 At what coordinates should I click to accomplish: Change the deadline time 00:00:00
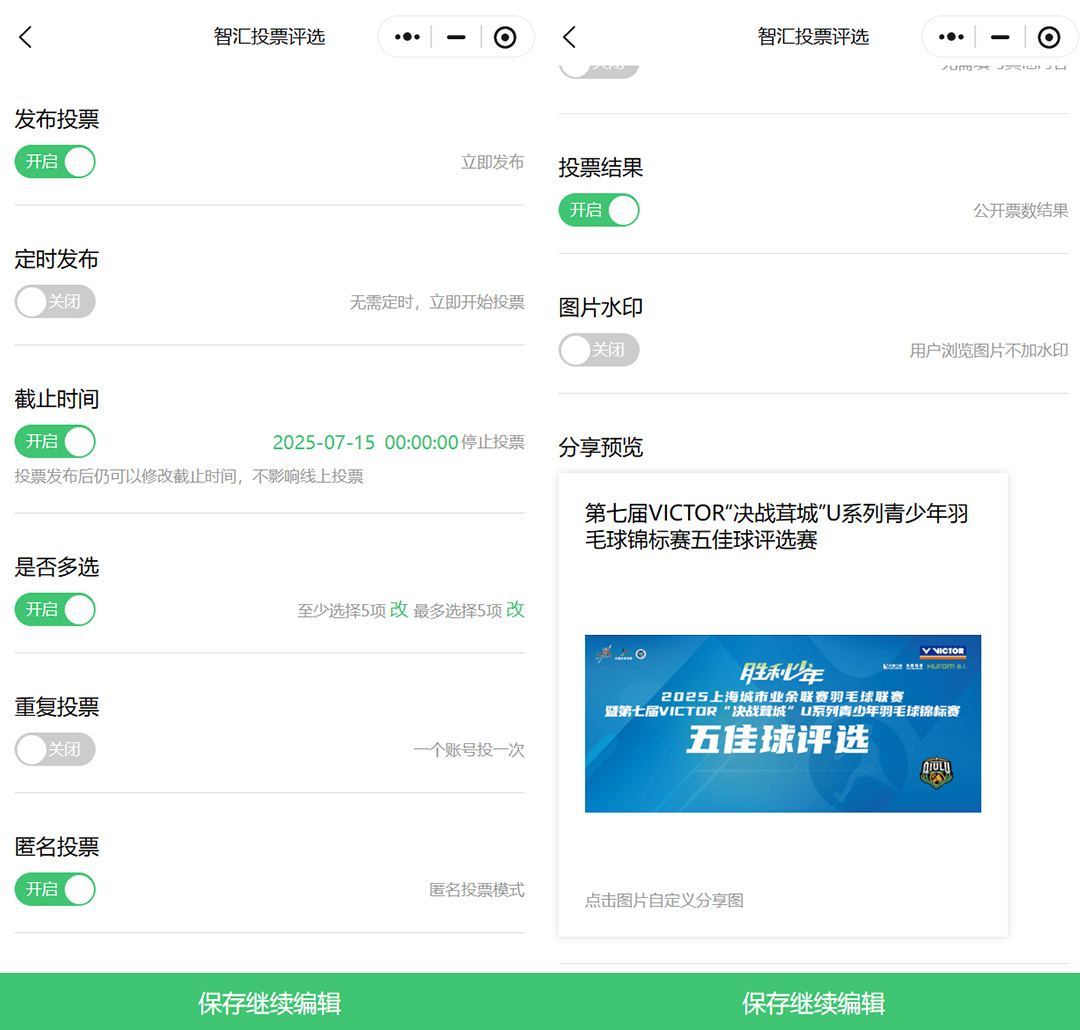(421, 442)
